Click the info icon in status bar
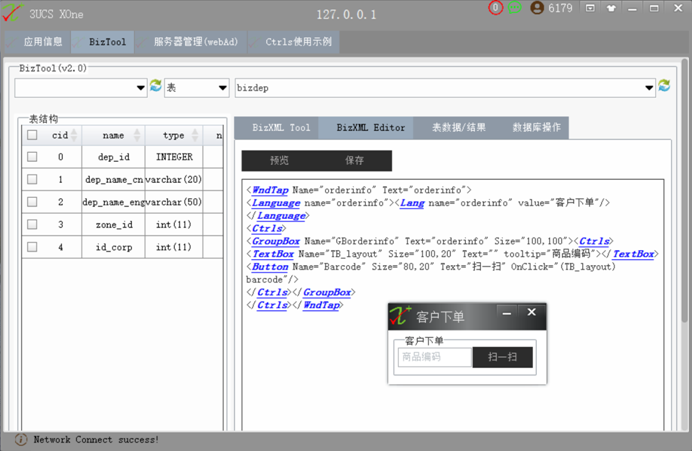 (21, 440)
